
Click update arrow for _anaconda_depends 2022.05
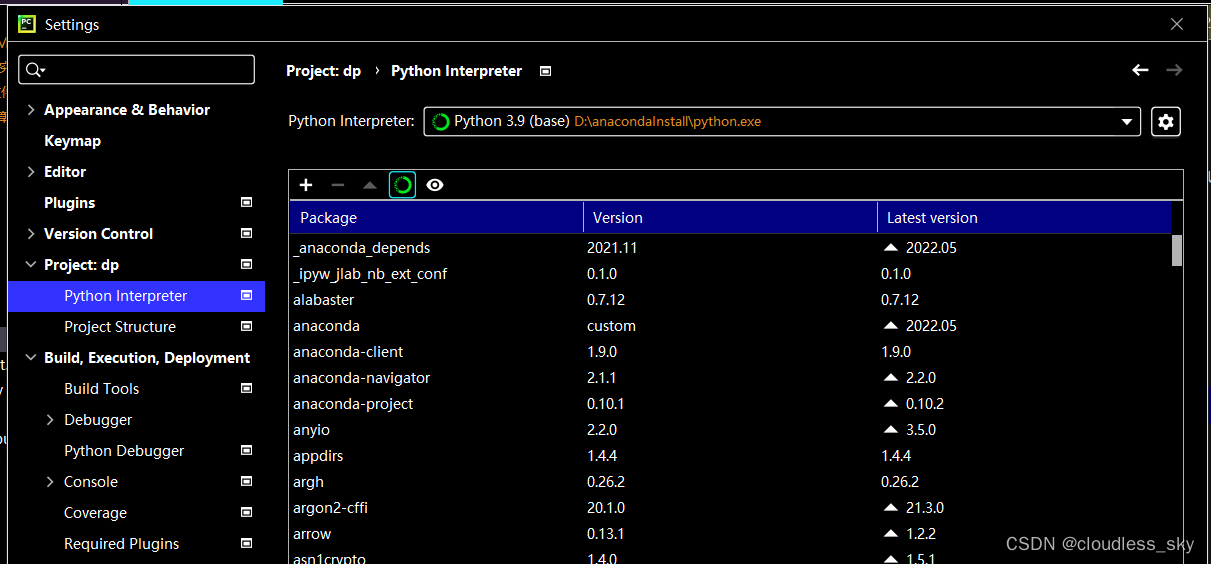point(891,247)
